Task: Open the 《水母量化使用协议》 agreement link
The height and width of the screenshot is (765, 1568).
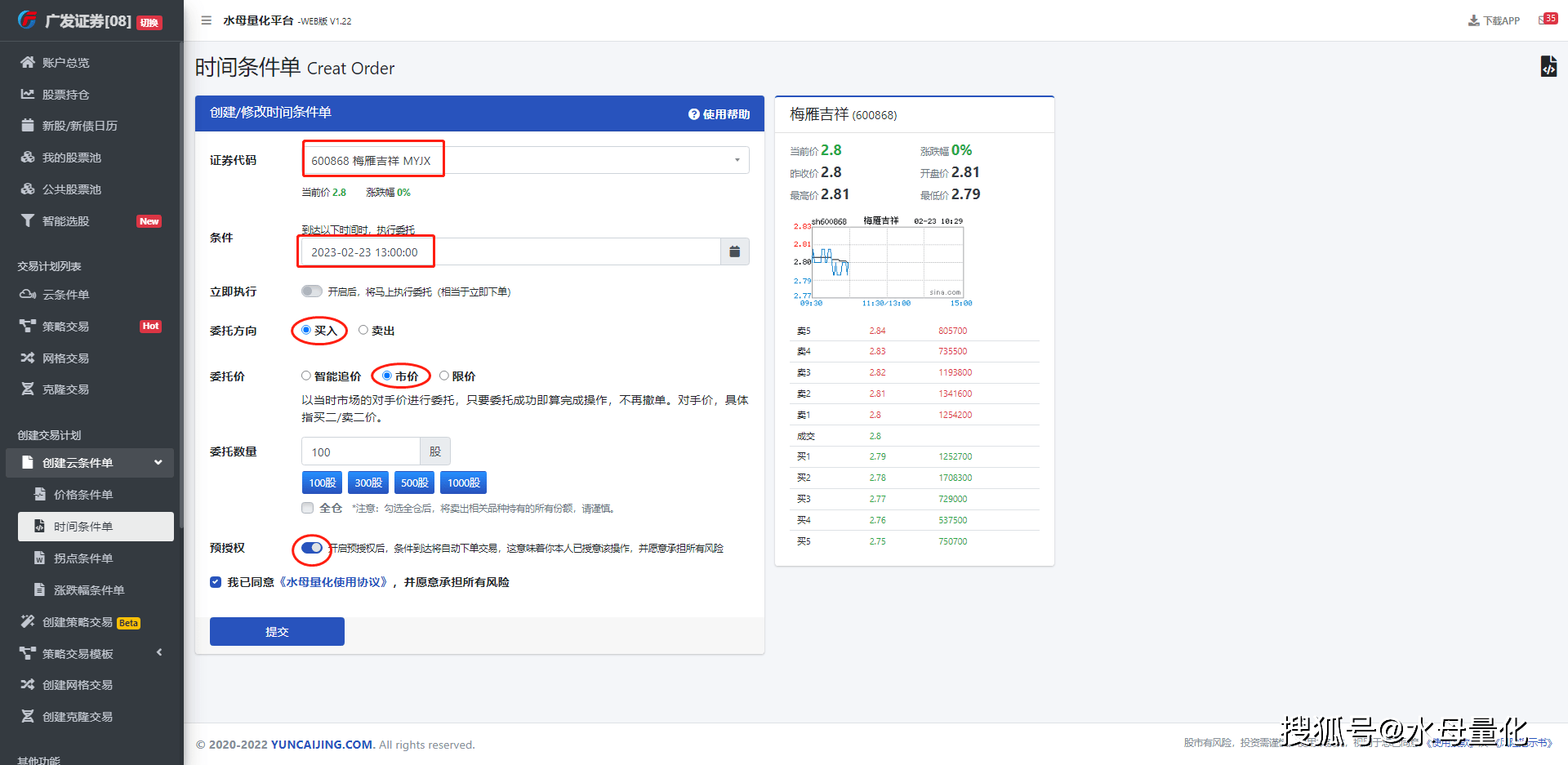Action: 334,581
